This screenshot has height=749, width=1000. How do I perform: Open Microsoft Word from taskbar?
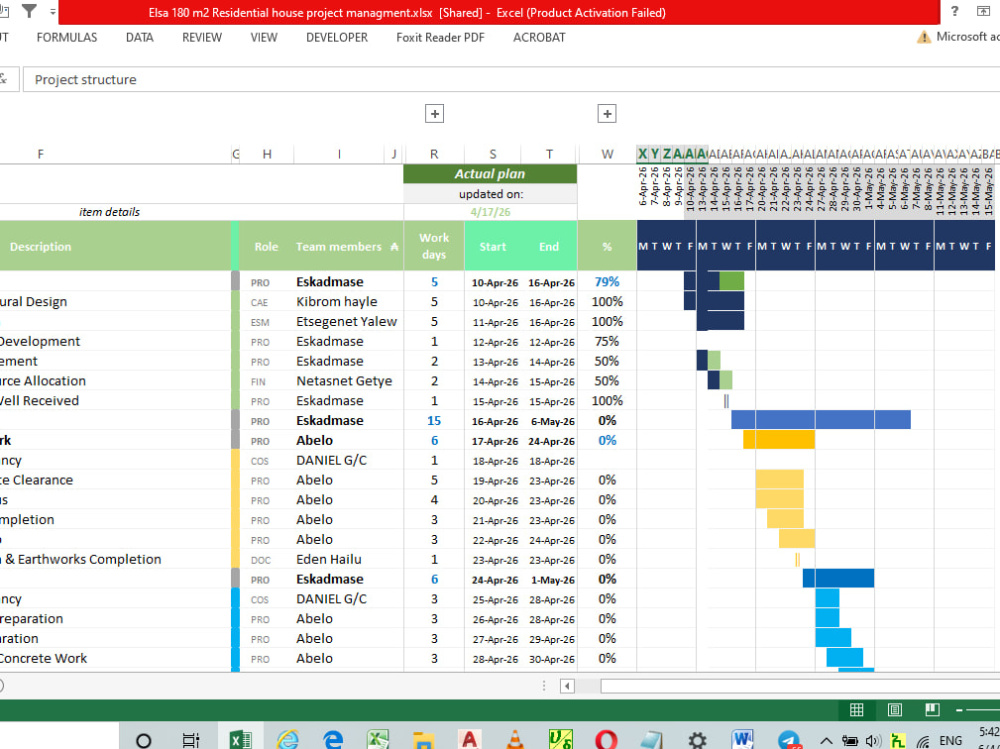(x=742, y=739)
